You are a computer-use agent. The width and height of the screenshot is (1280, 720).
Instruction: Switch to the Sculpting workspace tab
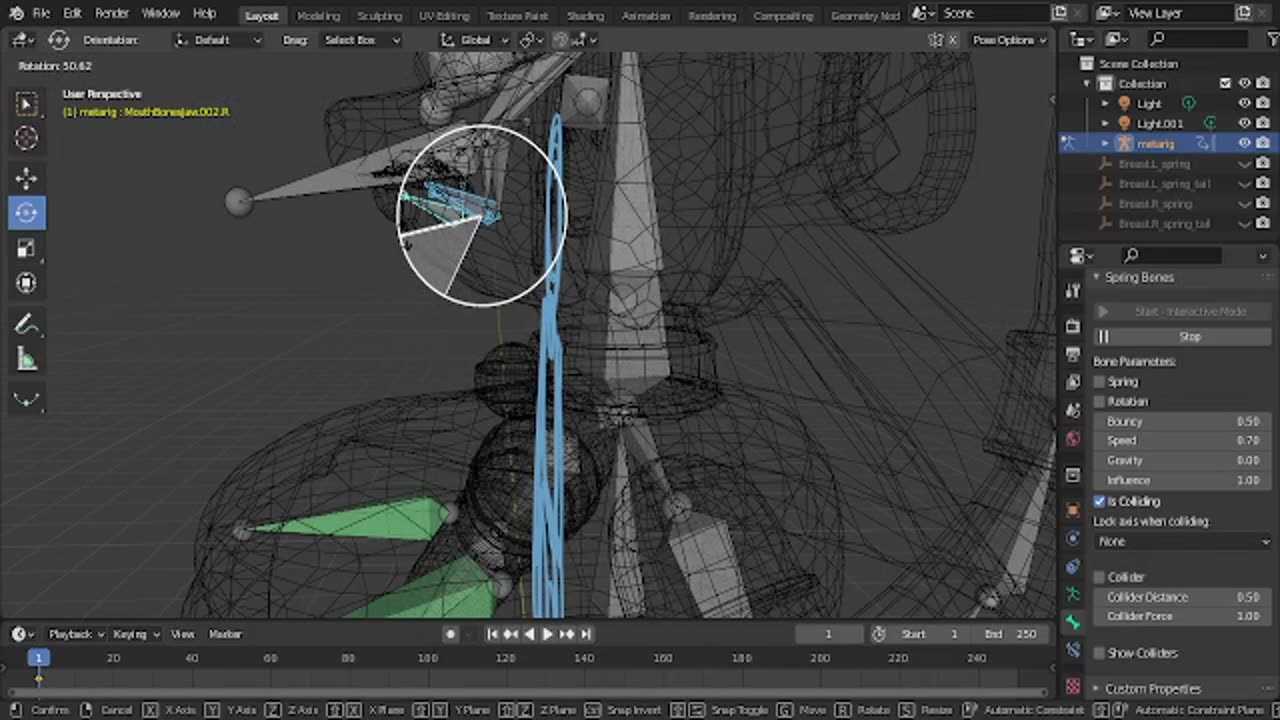[379, 16]
